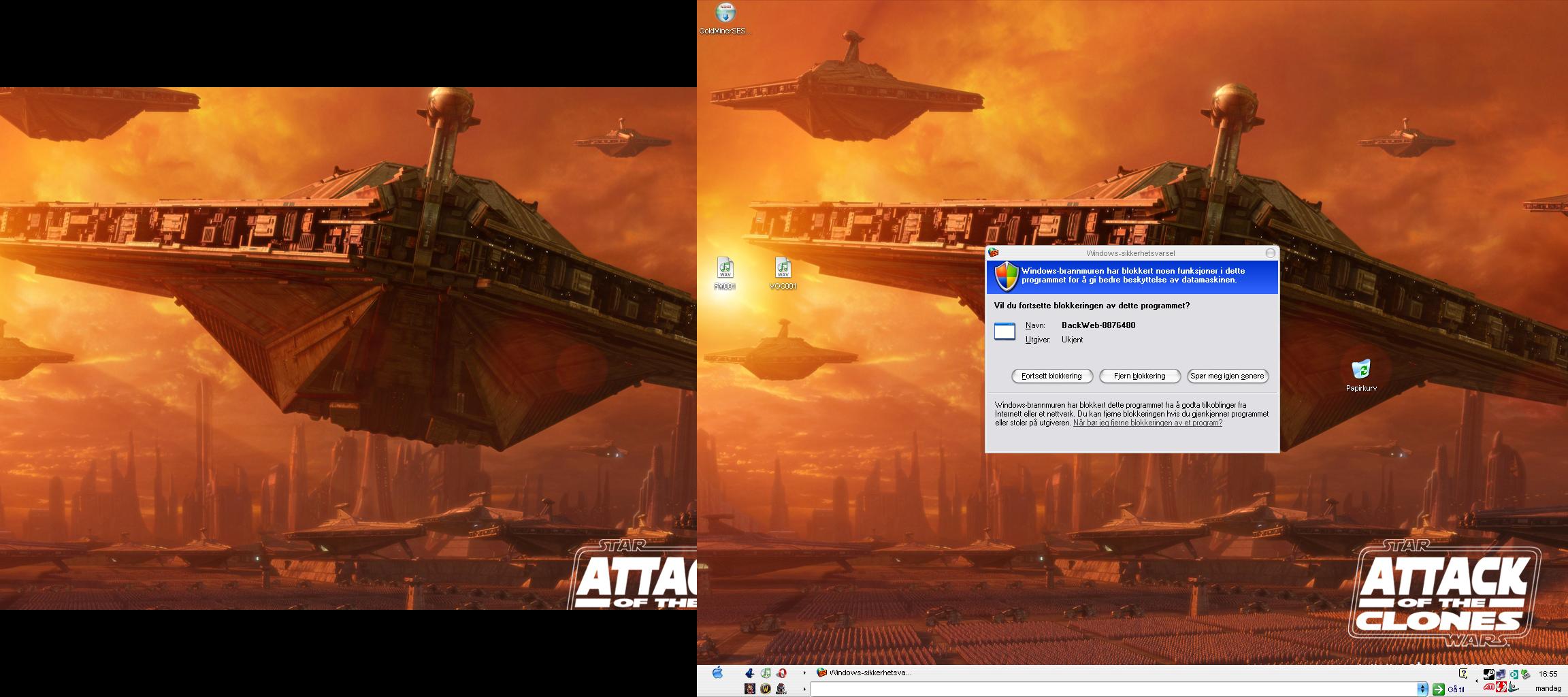The height and width of the screenshot is (697, 1568).
Task: Click the firewall icon in dialog title bar
Action: coord(994,253)
